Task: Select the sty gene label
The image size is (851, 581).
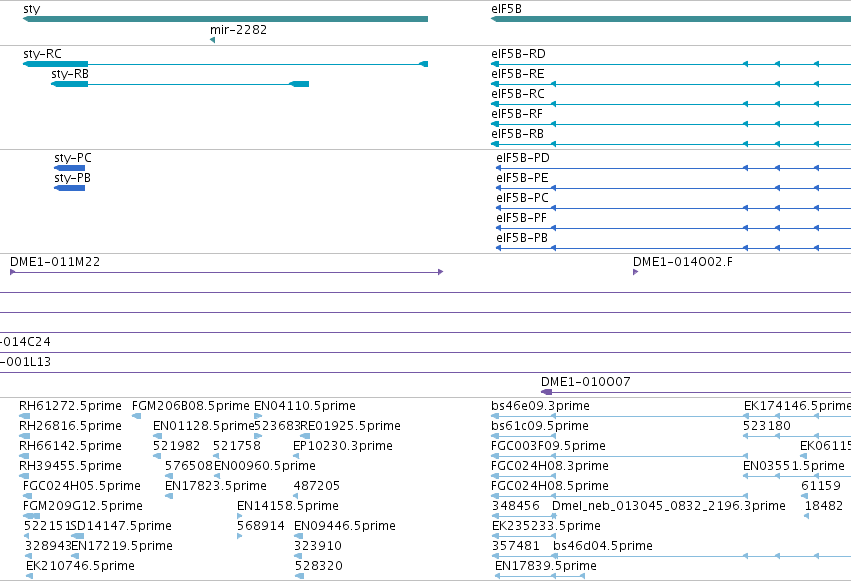Action: [x=31, y=9]
